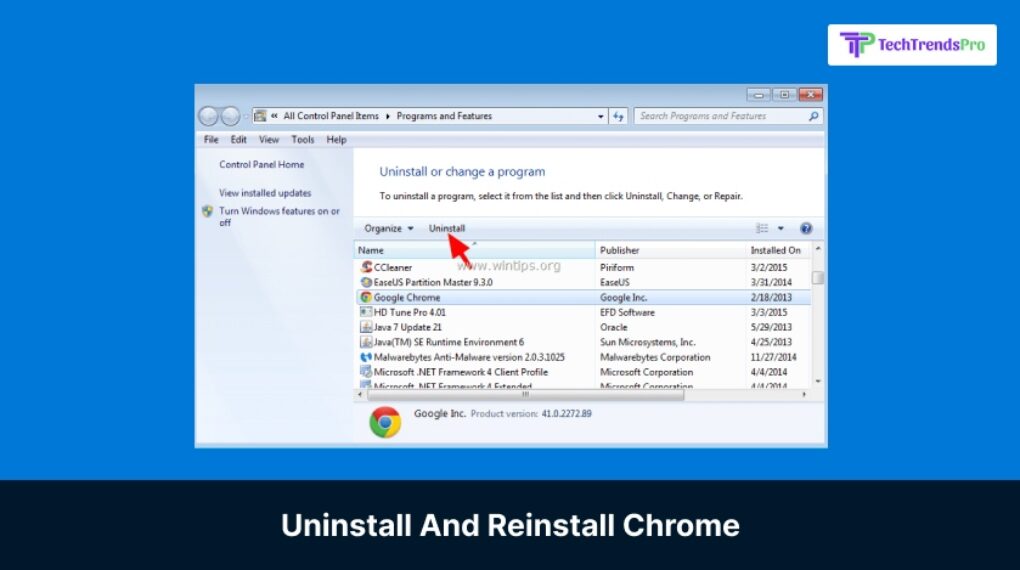
Task: Open the Edit menu
Action: tap(239, 140)
